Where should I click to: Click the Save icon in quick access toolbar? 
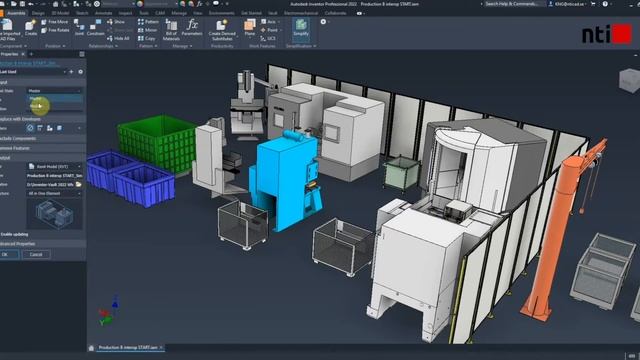22,4
